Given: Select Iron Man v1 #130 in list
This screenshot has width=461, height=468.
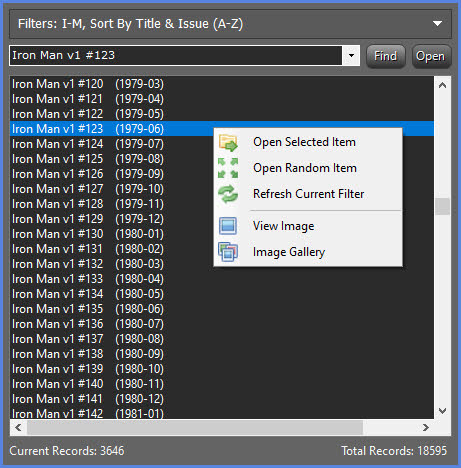Looking at the screenshot, I should click(222, 234).
